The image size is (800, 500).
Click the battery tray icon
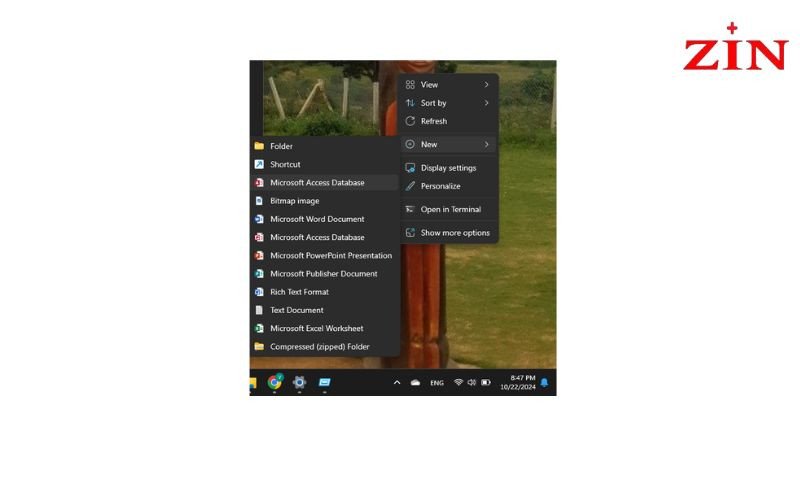[486, 382]
